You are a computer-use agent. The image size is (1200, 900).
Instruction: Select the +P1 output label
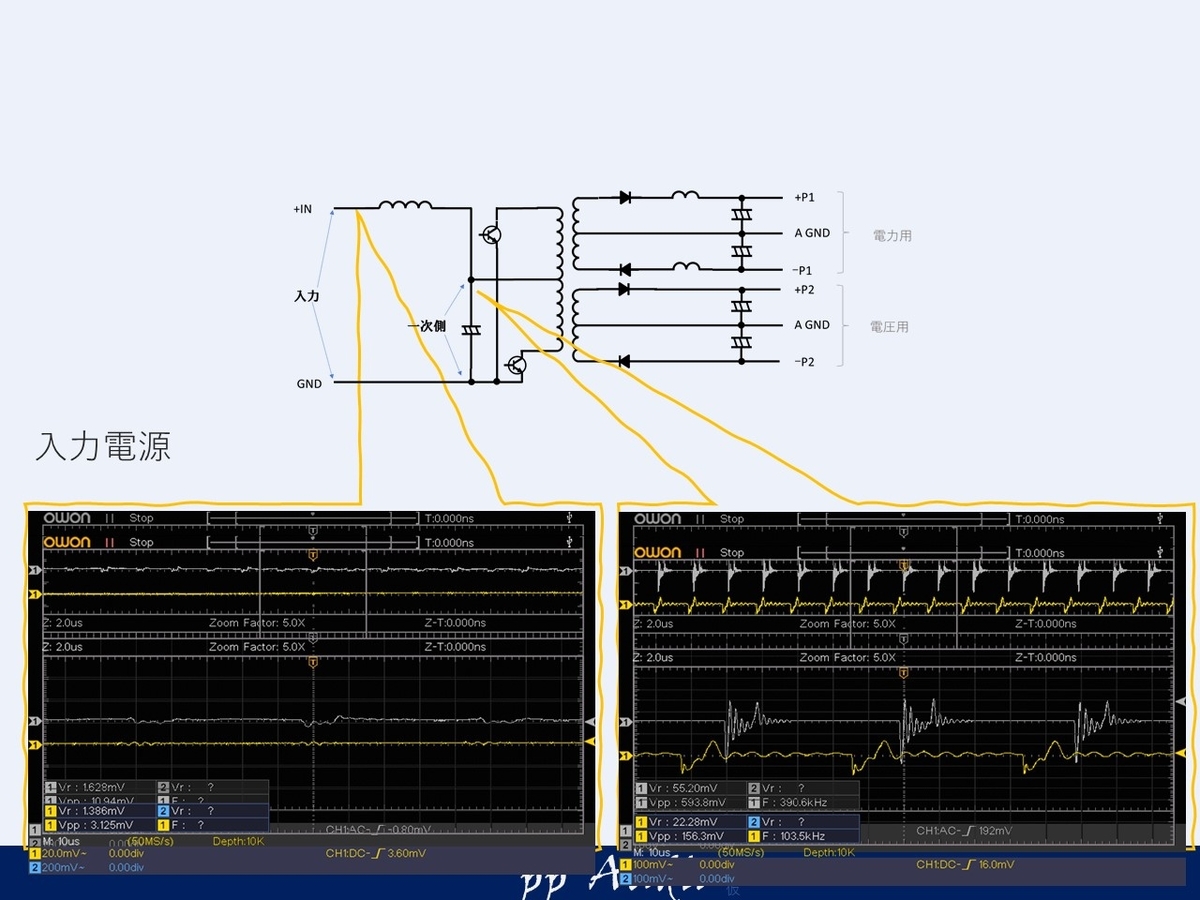804,198
